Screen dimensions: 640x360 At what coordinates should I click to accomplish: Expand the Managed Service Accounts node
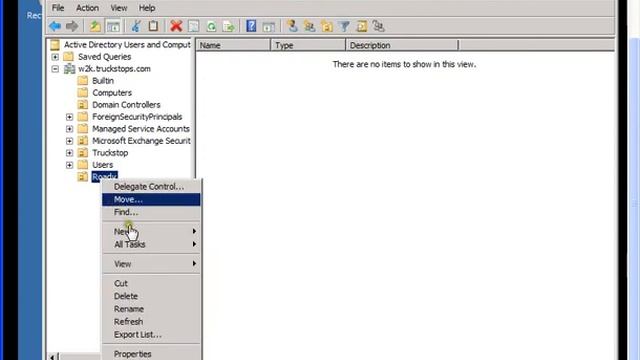69,129
